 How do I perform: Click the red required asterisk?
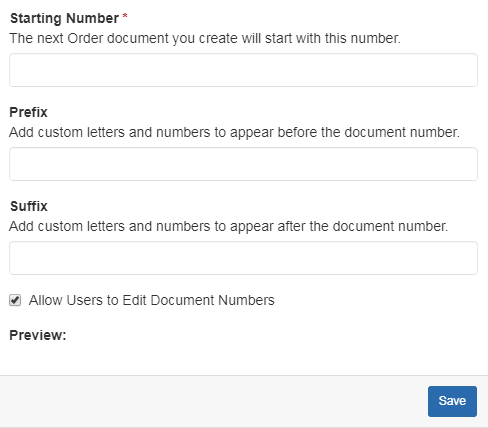pyautogui.click(x=125, y=16)
